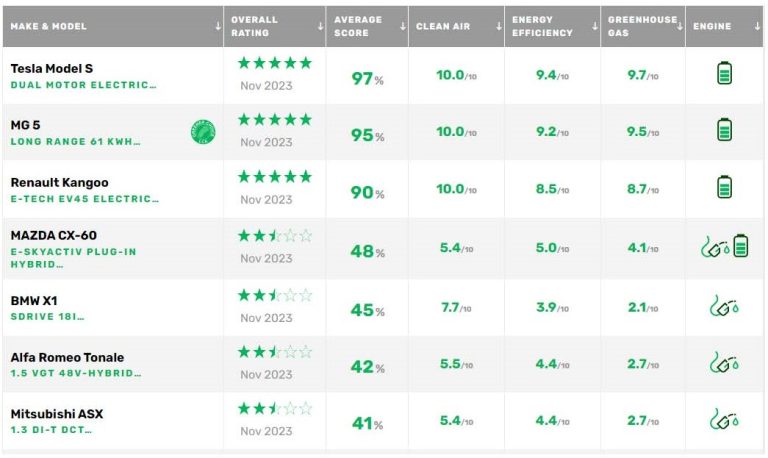
Task: Open the Renault Kangoo details link
Action: 59,183
